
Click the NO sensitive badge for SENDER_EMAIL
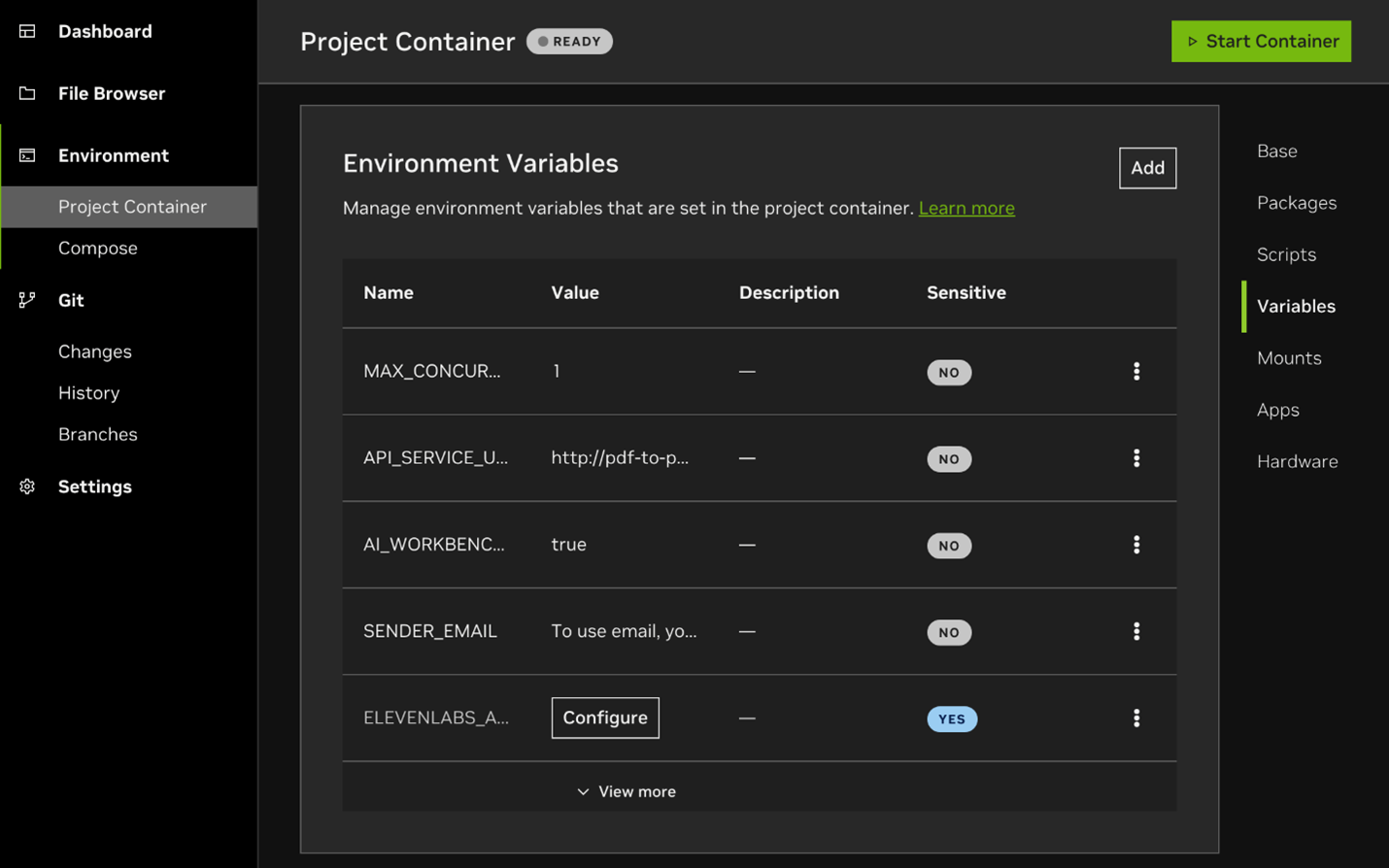(x=949, y=632)
